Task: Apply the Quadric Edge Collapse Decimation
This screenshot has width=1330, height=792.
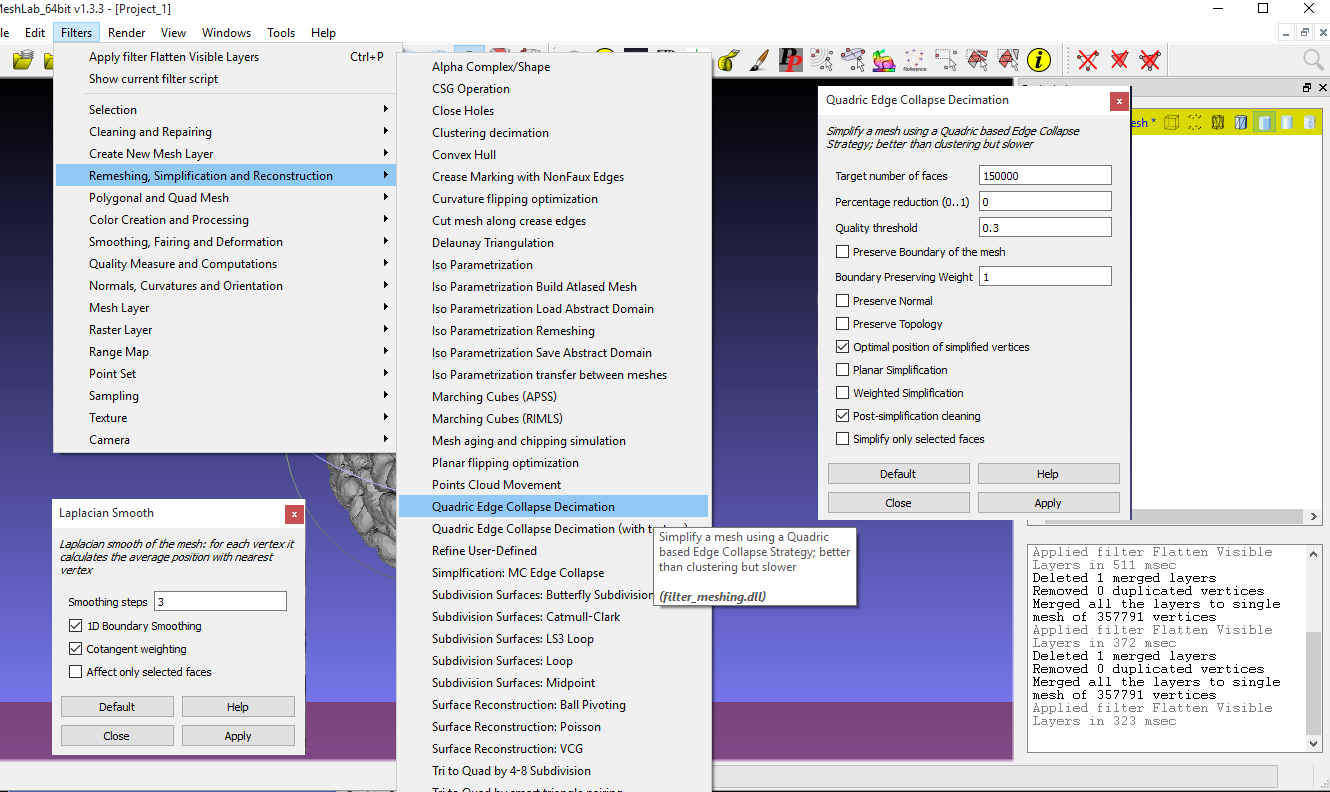Action: pyautogui.click(x=1048, y=503)
